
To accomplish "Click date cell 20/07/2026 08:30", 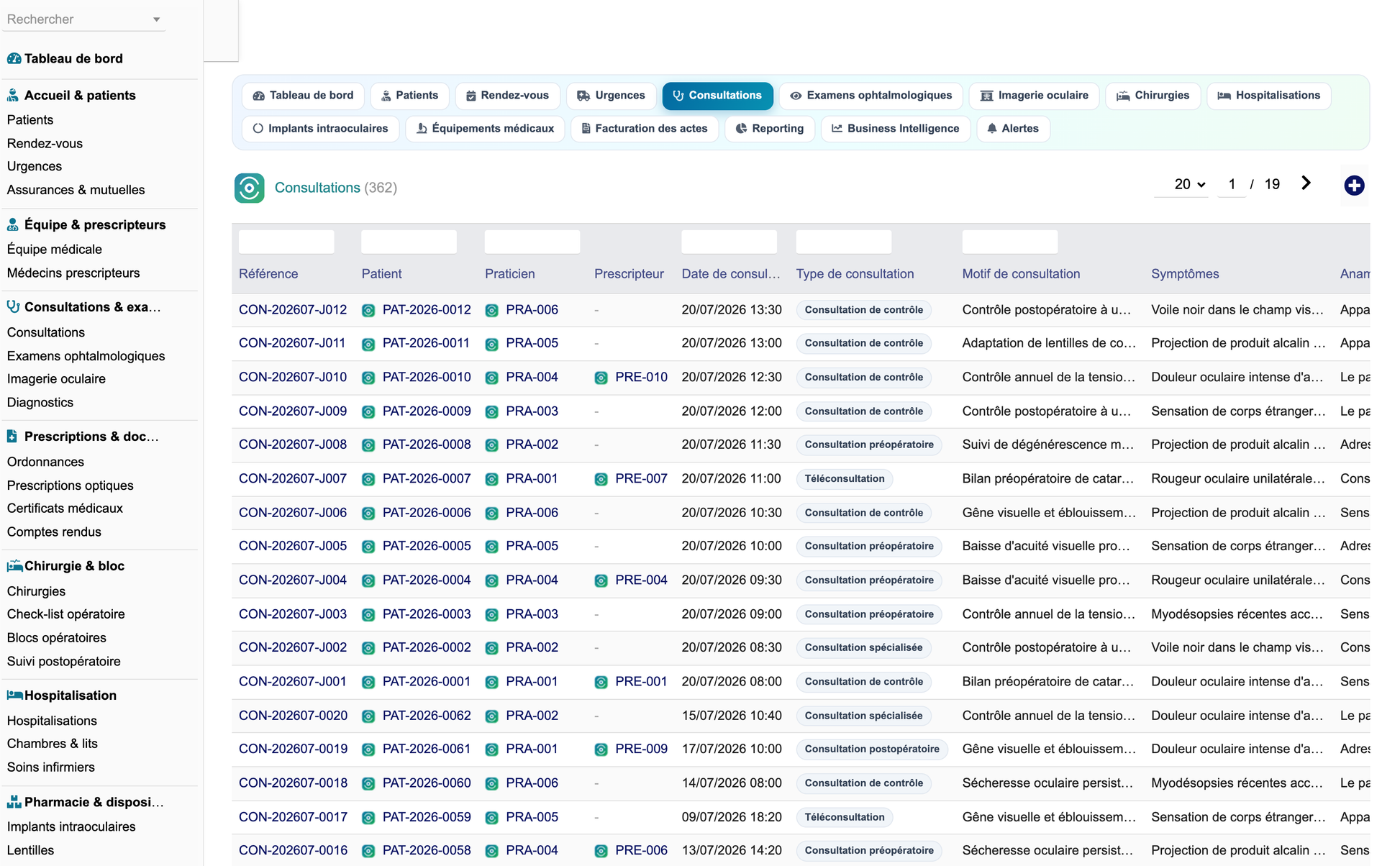I will [x=731, y=648].
